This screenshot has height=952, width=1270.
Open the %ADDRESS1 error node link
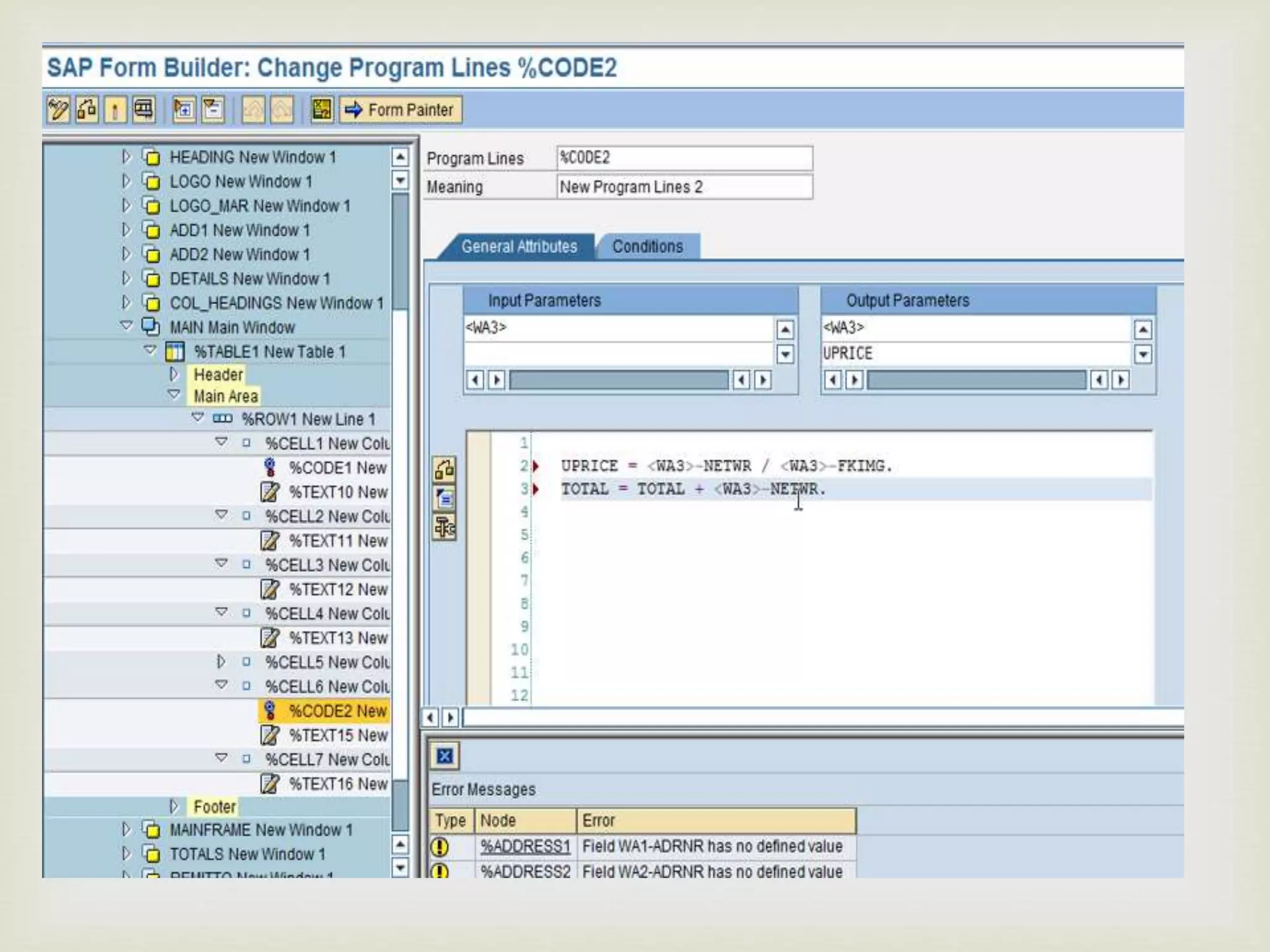[x=525, y=846]
